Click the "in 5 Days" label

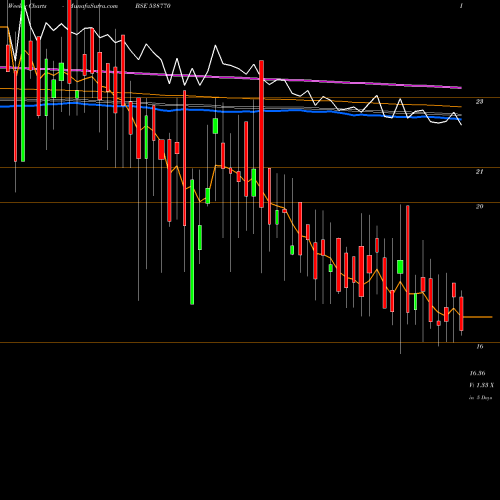point(480,398)
